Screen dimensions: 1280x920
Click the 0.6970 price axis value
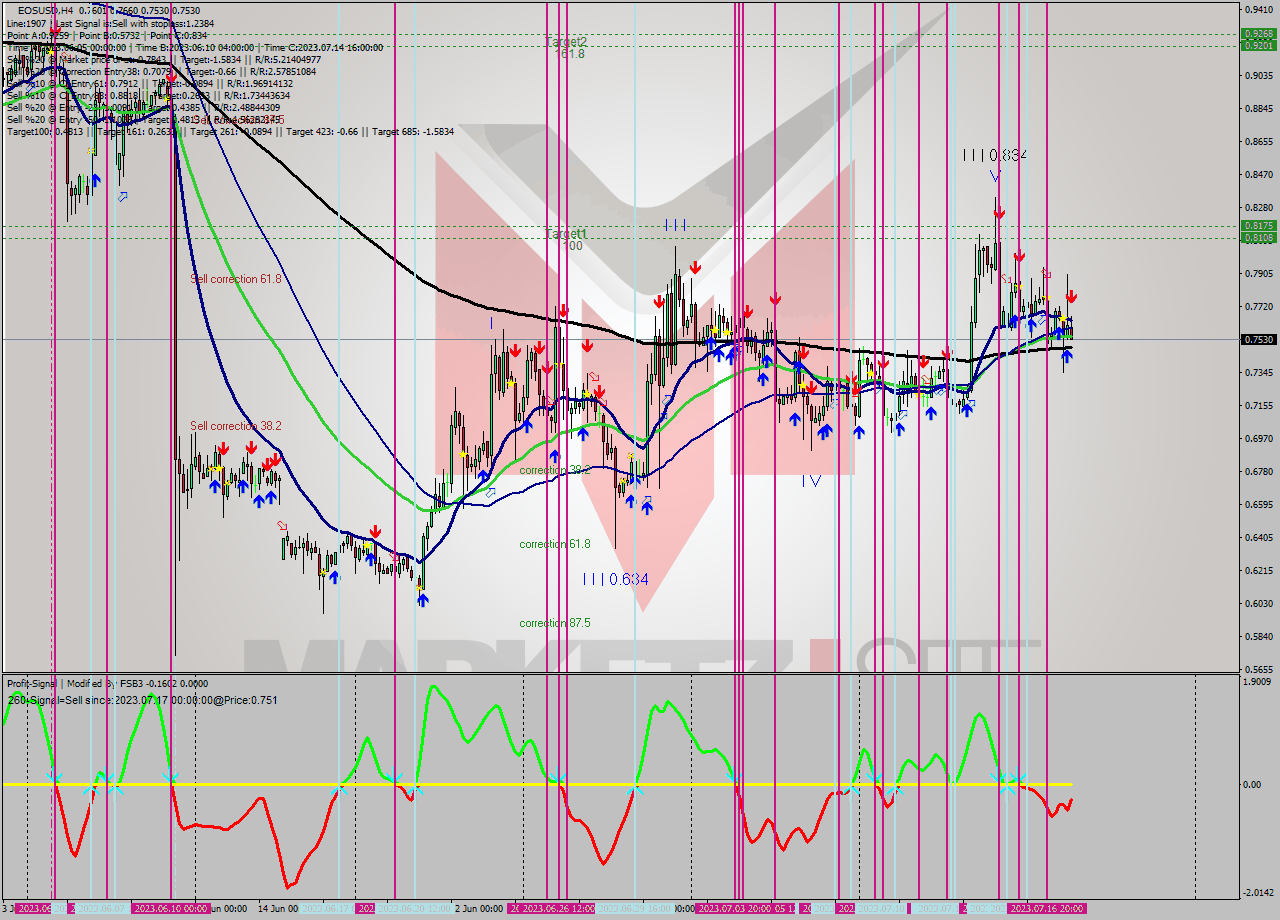[x=1258, y=438]
